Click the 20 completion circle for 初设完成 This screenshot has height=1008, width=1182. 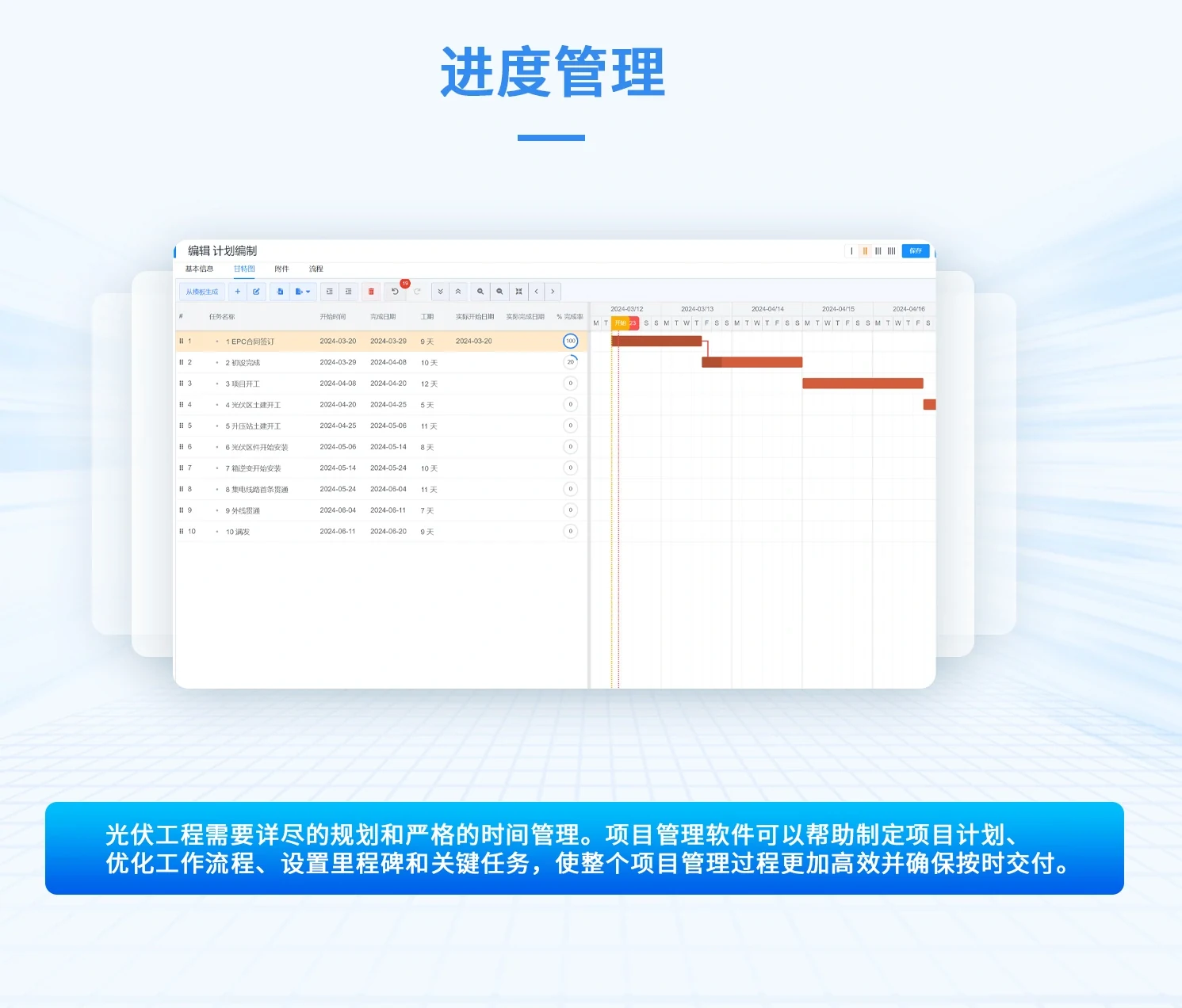point(571,362)
